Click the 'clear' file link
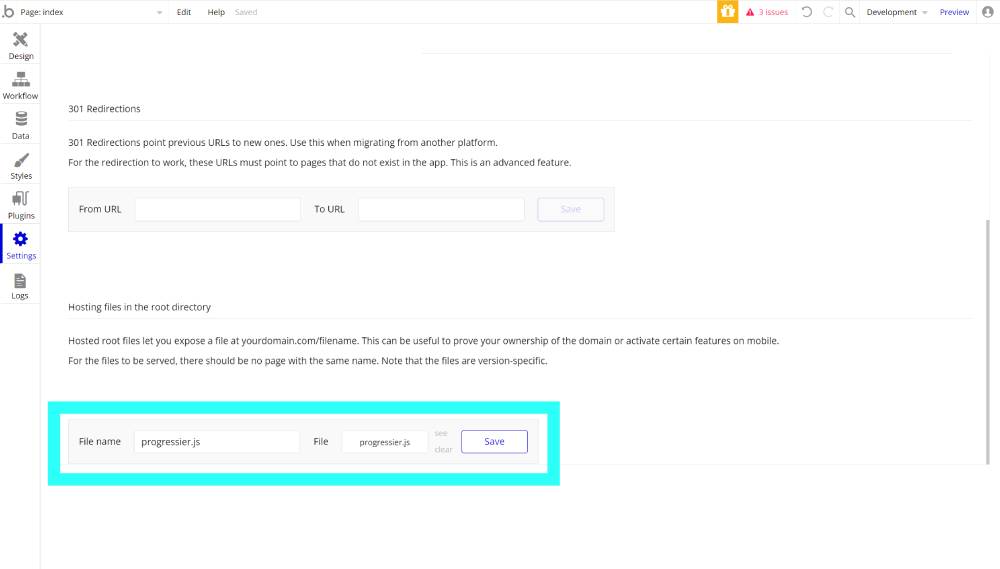This screenshot has width=1000, height=569. click(x=443, y=450)
